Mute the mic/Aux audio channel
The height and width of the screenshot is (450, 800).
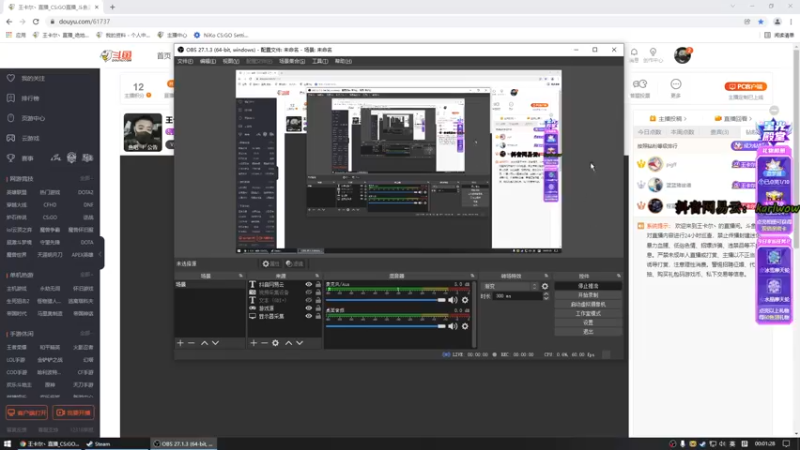click(x=453, y=300)
